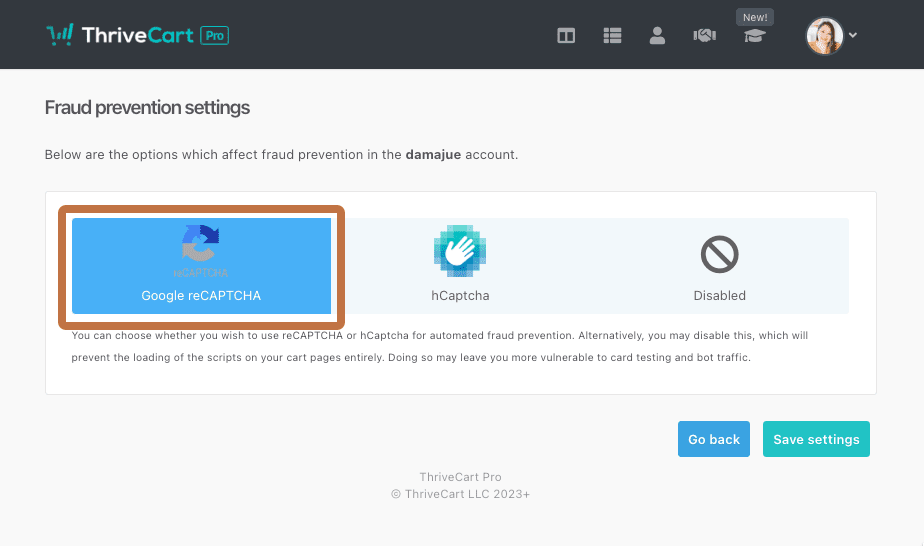Open the products list icon in header
Viewport: 924px width, 546px height.
pos(612,36)
